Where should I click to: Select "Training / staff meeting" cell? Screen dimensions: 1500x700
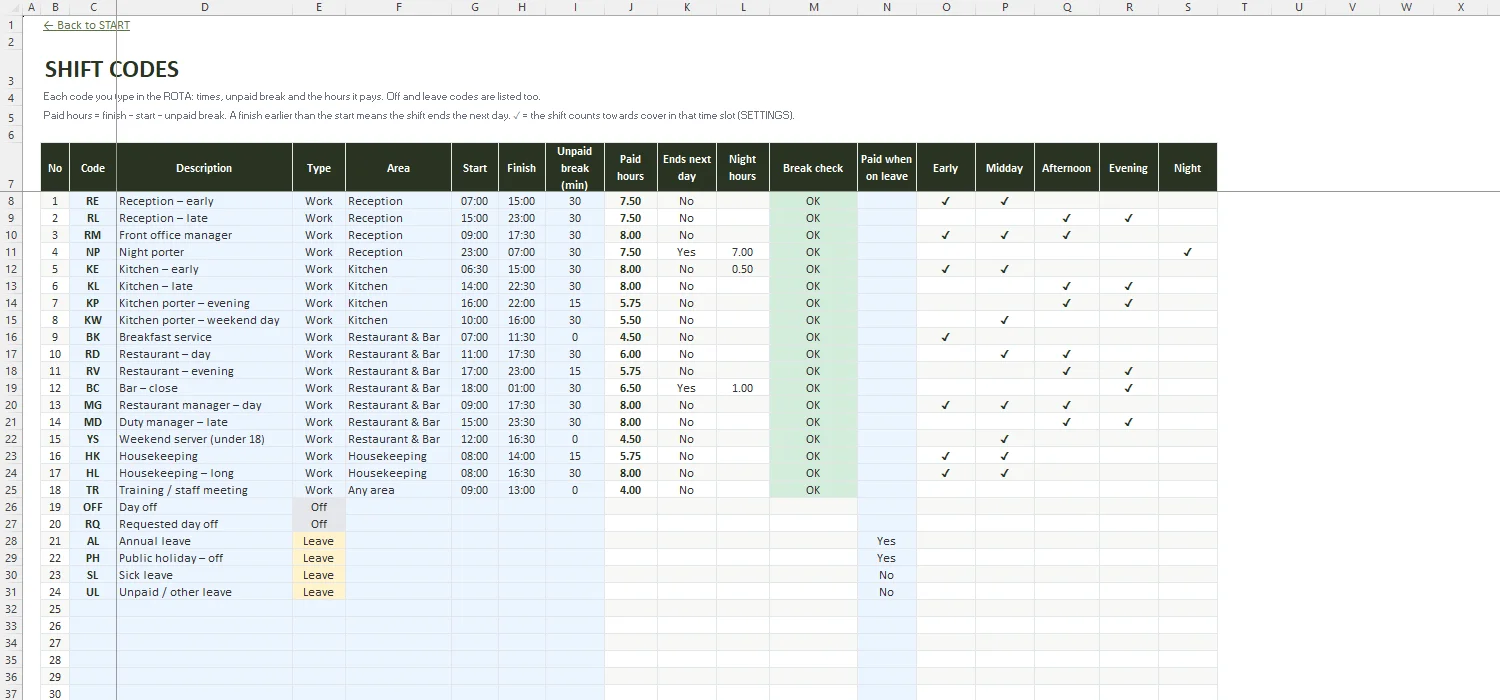tap(204, 490)
